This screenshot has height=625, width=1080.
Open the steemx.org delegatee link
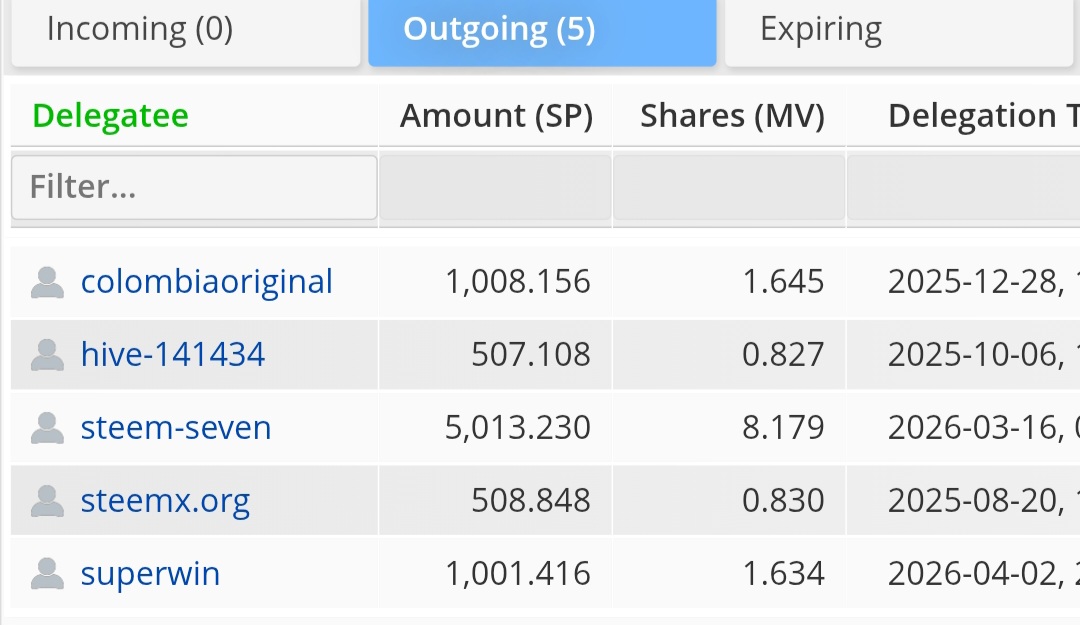(x=165, y=501)
